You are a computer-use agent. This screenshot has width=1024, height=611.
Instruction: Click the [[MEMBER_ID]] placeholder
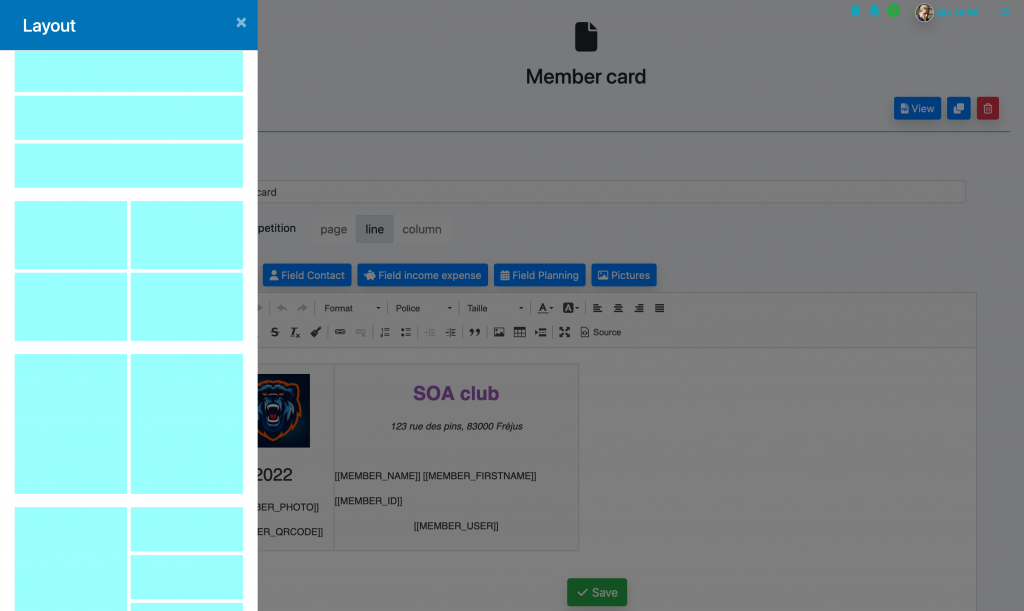coord(368,501)
